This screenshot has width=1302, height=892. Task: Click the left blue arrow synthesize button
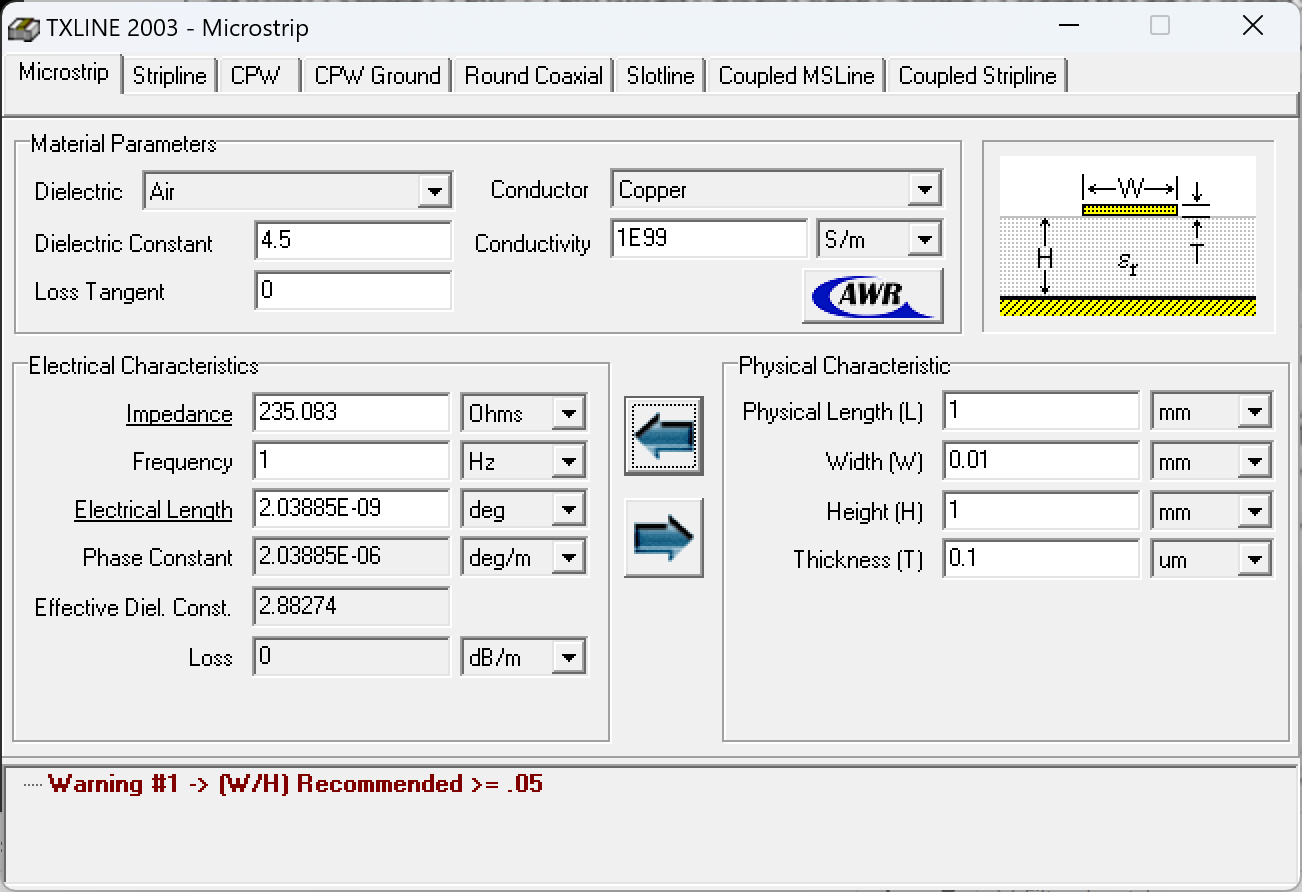click(x=664, y=435)
